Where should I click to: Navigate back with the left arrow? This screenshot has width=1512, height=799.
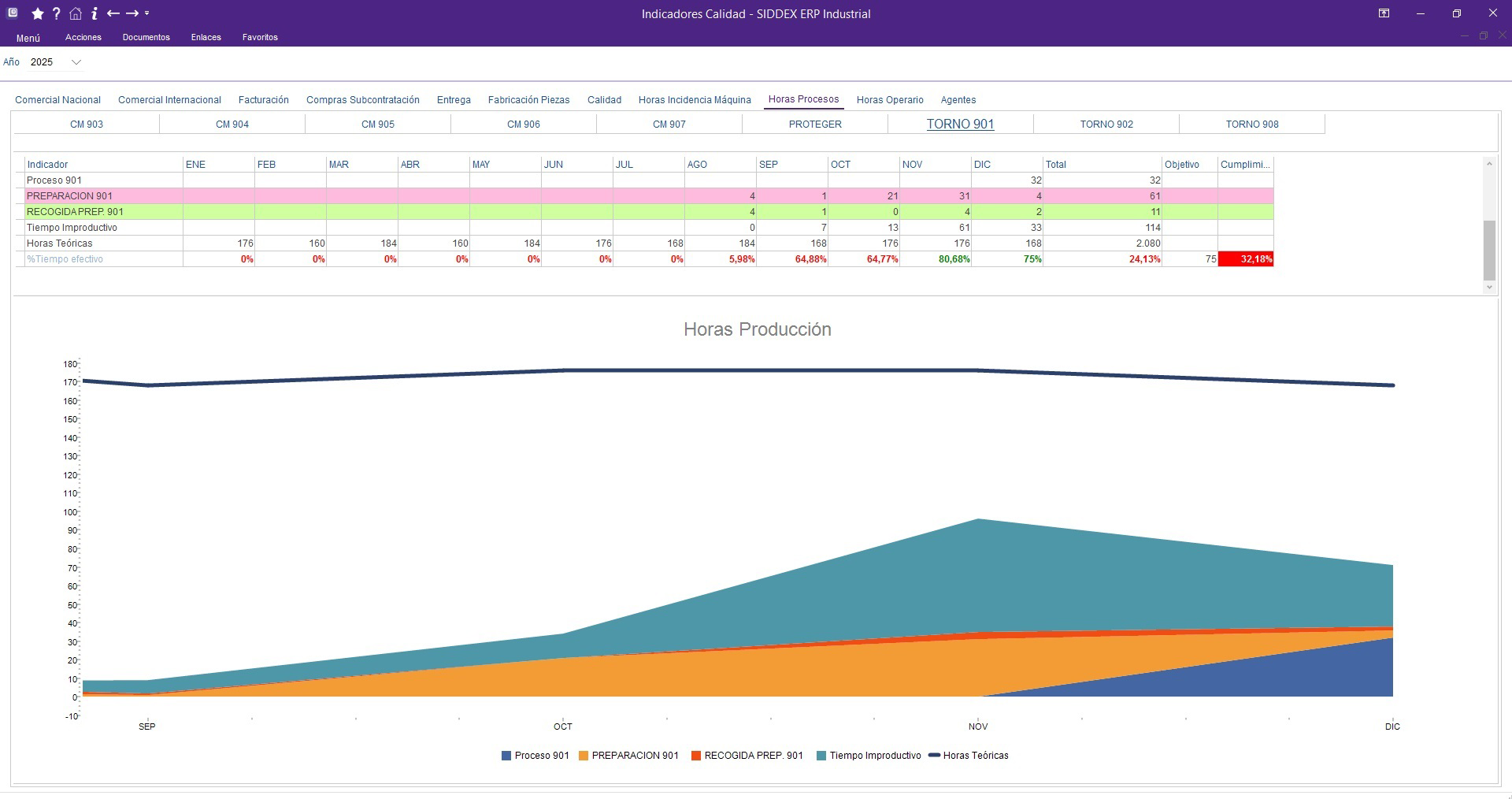tap(113, 13)
